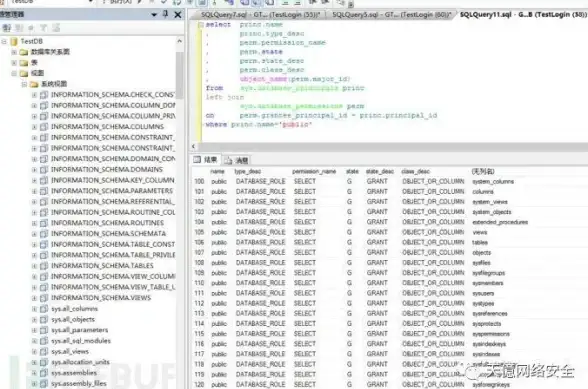Show the 结果 results tab
Viewport: 588px width, 389px height.
205,160
